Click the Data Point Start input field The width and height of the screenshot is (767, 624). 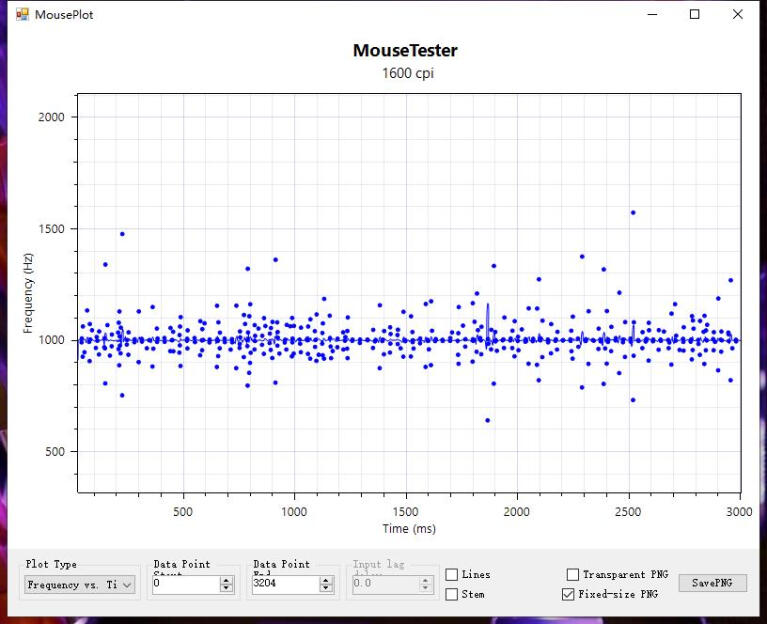click(x=184, y=585)
